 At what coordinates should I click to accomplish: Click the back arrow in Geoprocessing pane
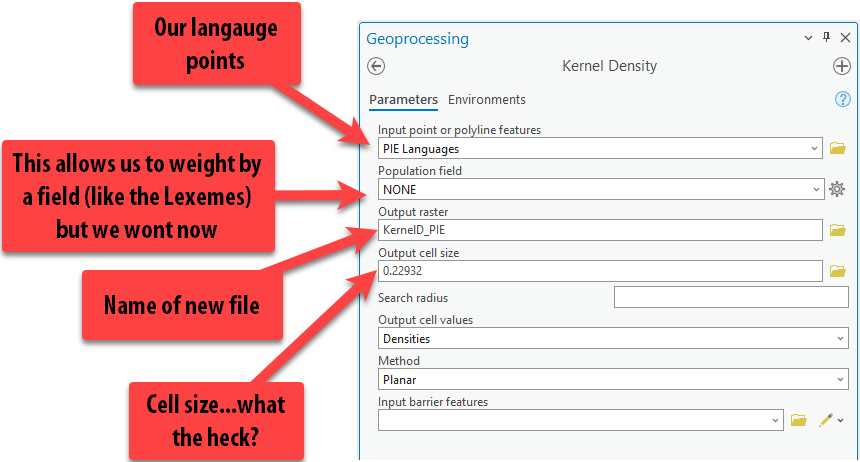point(376,67)
